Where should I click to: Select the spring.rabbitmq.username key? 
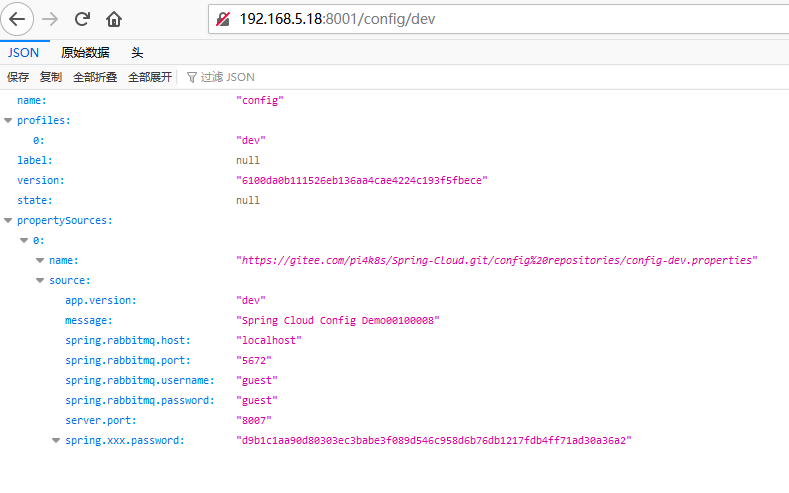click(x=140, y=381)
